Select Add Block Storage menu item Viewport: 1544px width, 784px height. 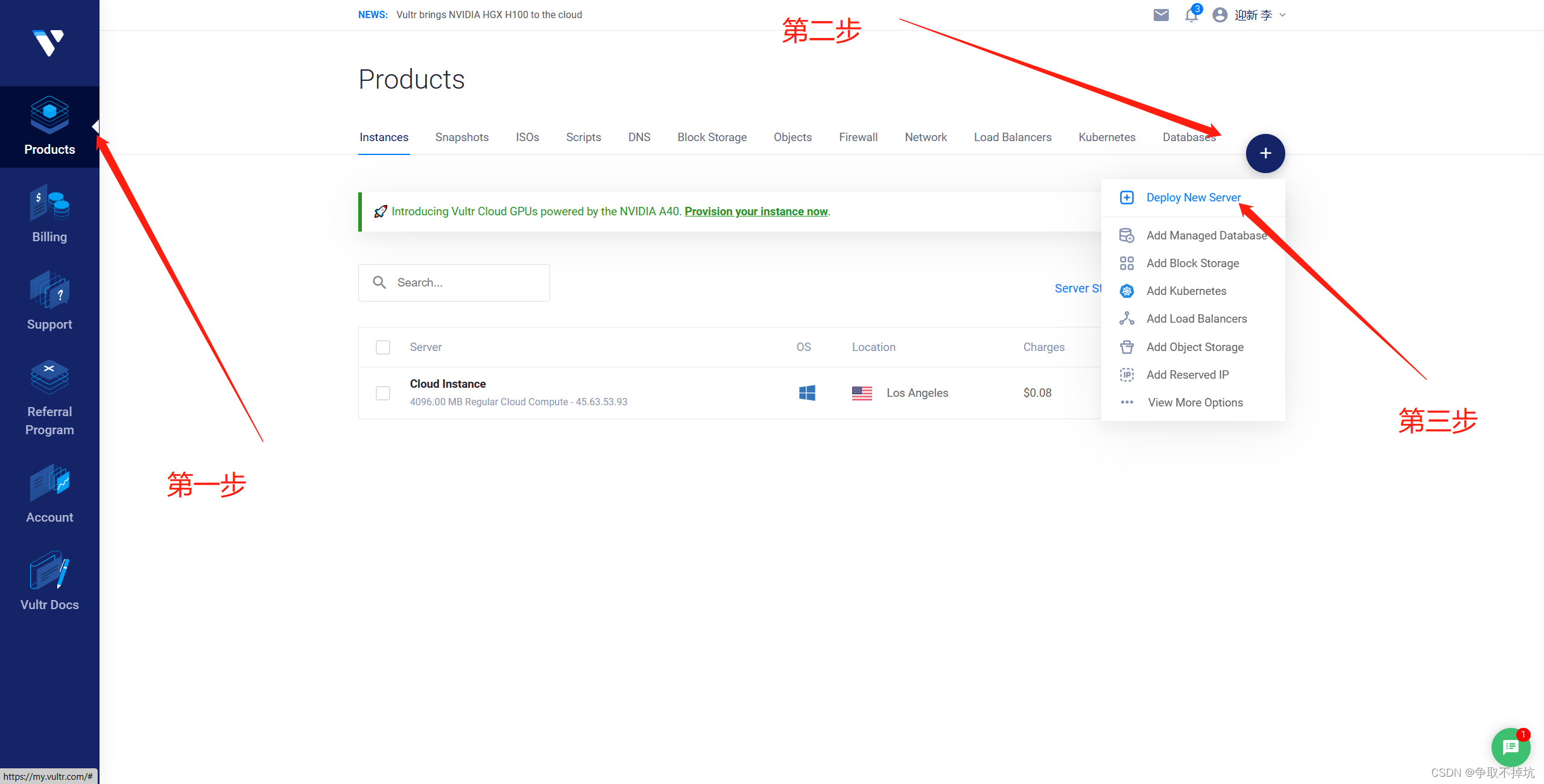(x=1193, y=263)
